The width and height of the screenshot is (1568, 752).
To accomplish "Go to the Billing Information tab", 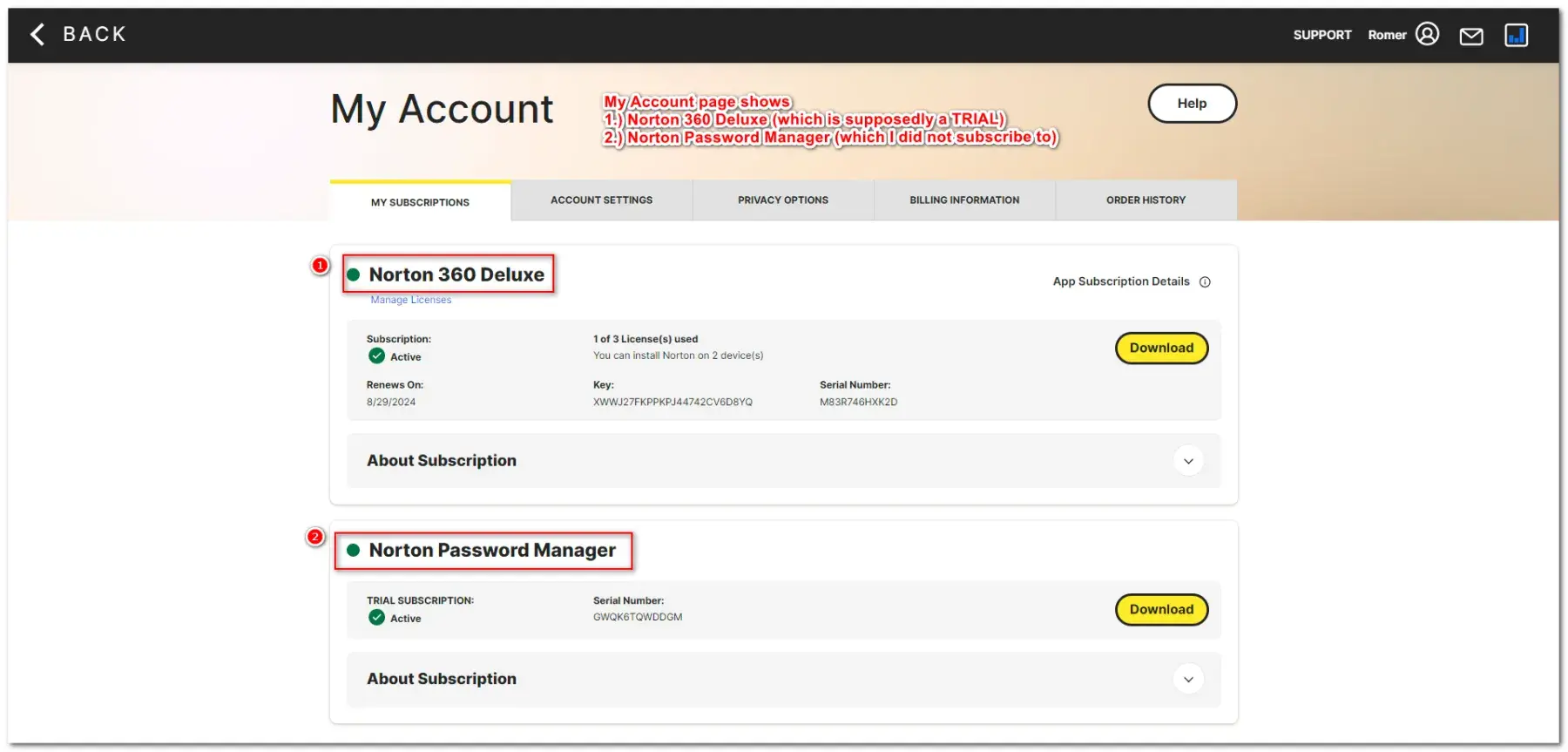I will tap(964, 200).
